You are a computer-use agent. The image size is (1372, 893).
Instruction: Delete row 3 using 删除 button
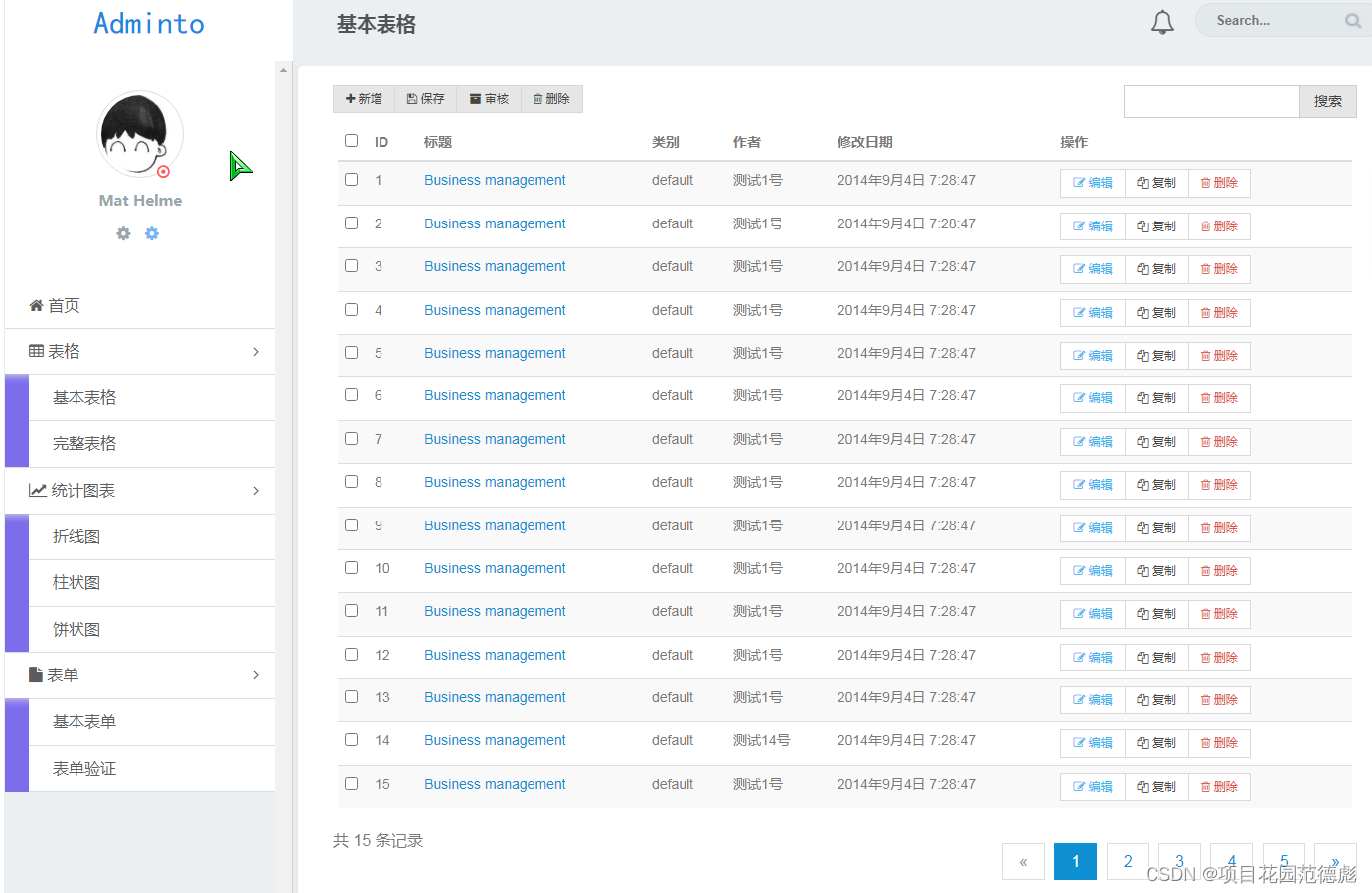(x=1219, y=269)
